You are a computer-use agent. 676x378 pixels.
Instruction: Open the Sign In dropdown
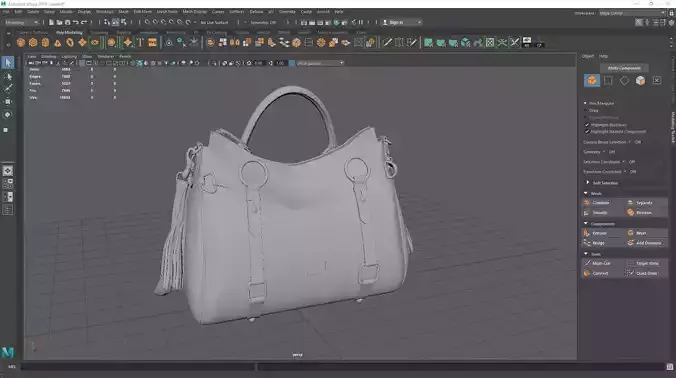click(x=402, y=22)
